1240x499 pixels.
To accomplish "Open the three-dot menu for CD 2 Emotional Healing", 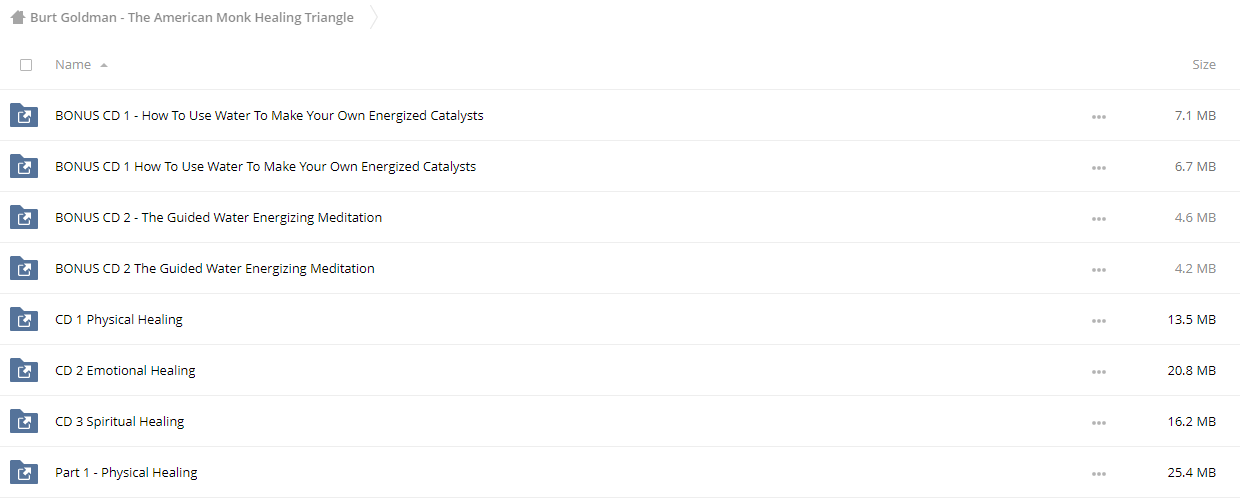I will click(x=1099, y=372).
